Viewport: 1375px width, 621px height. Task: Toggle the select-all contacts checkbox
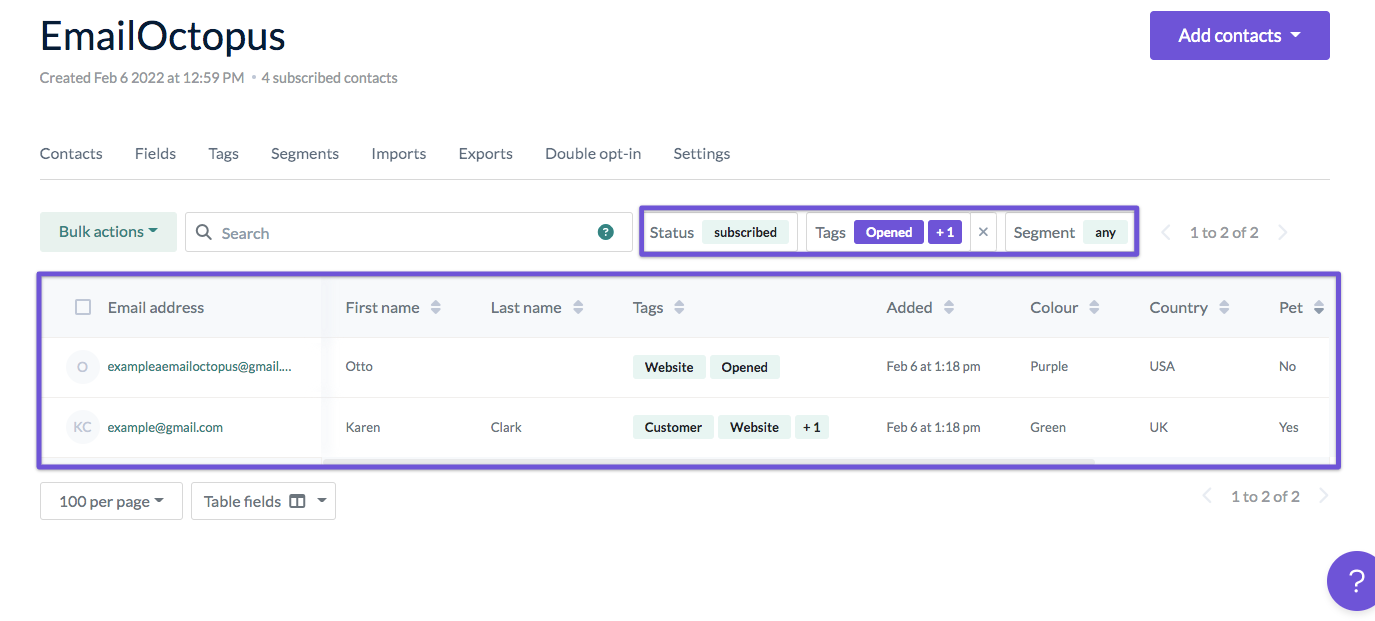click(x=83, y=307)
